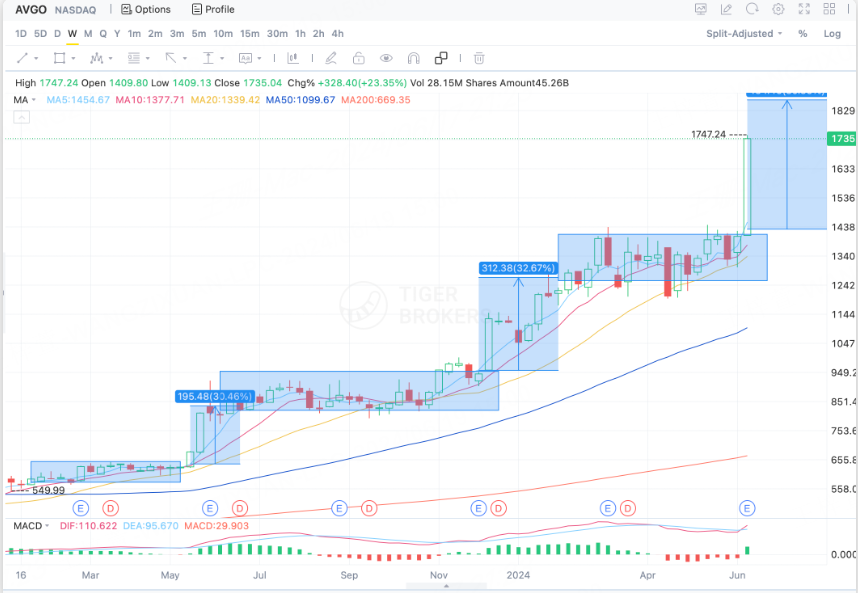Expand the arrow tool dropdown caret
The image size is (858, 593).
coord(185,59)
